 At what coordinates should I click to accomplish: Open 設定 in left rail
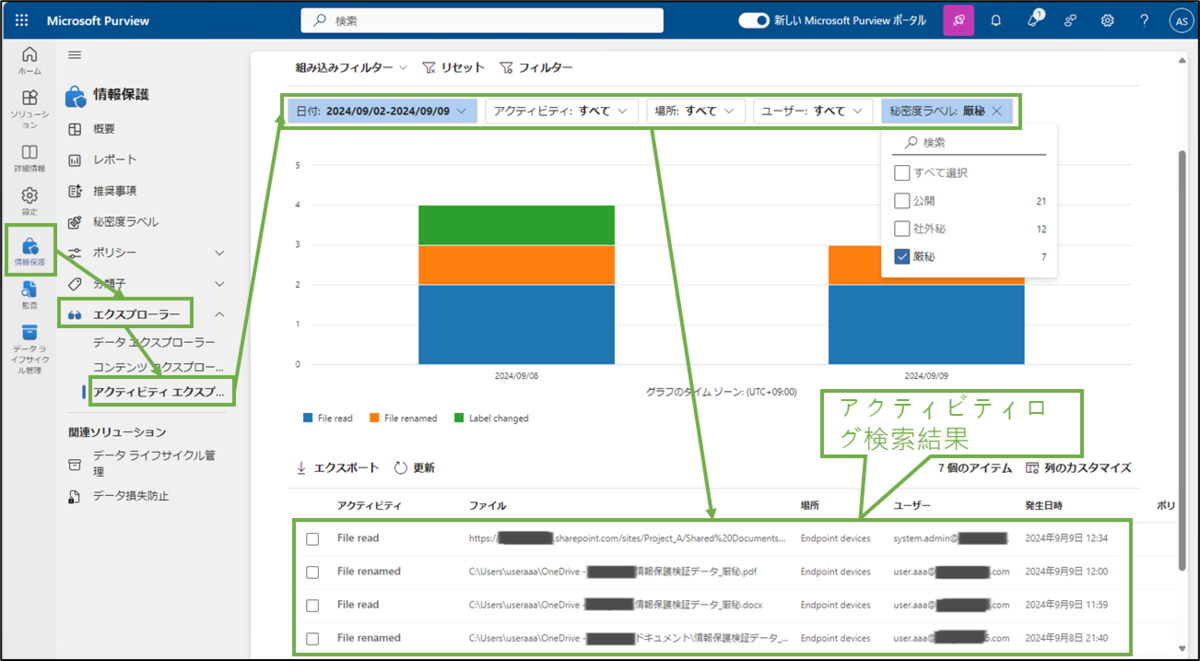(30, 201)
